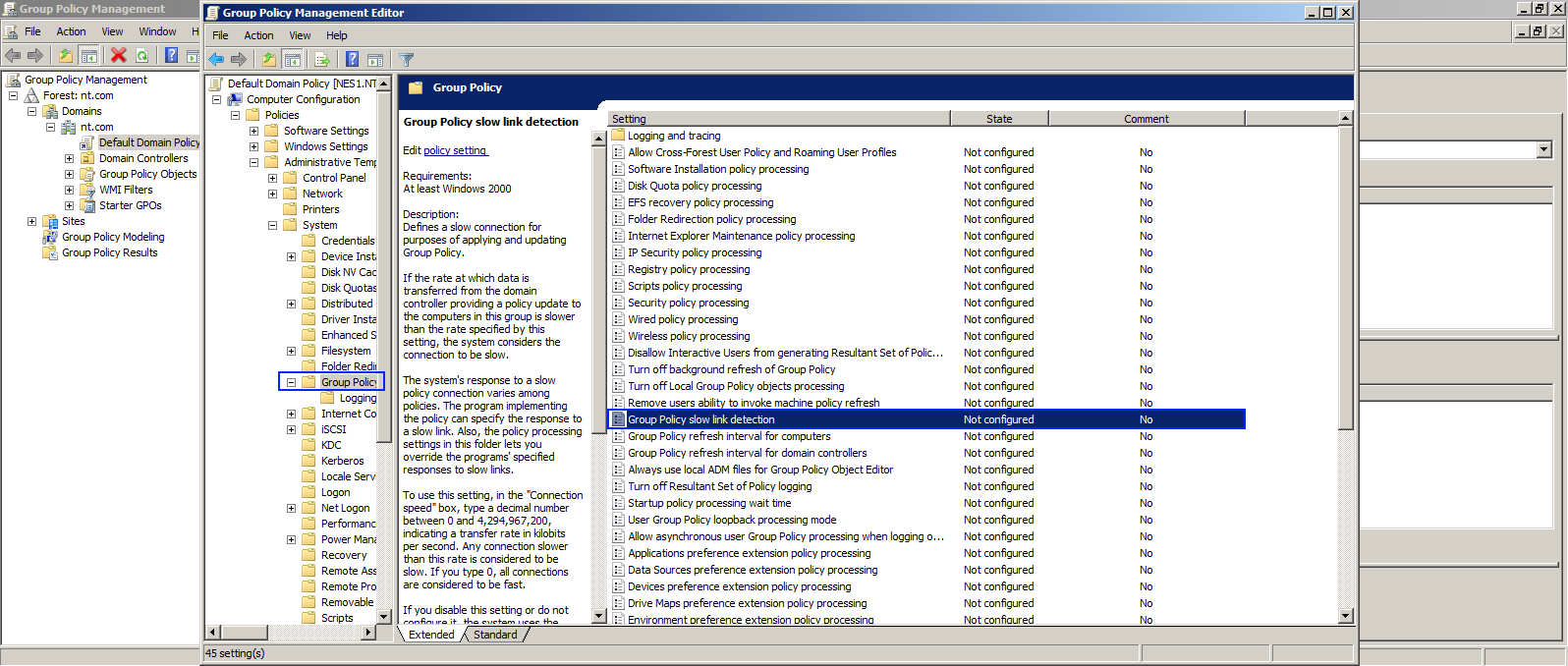The image size is (1568, 666).
Task: Click the Forward arrow in Editor toolbar
Action: coord(238,59)
